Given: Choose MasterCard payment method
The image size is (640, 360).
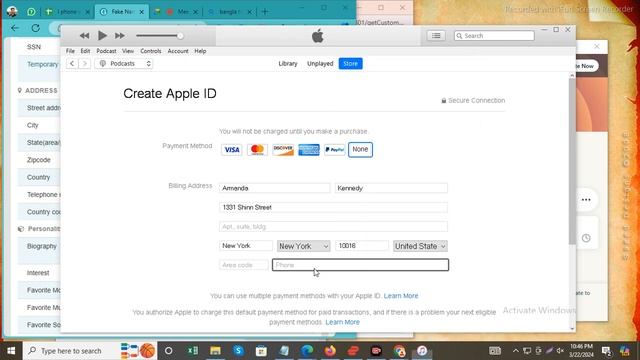Looking at the screenshot, I should click(257, 150).
